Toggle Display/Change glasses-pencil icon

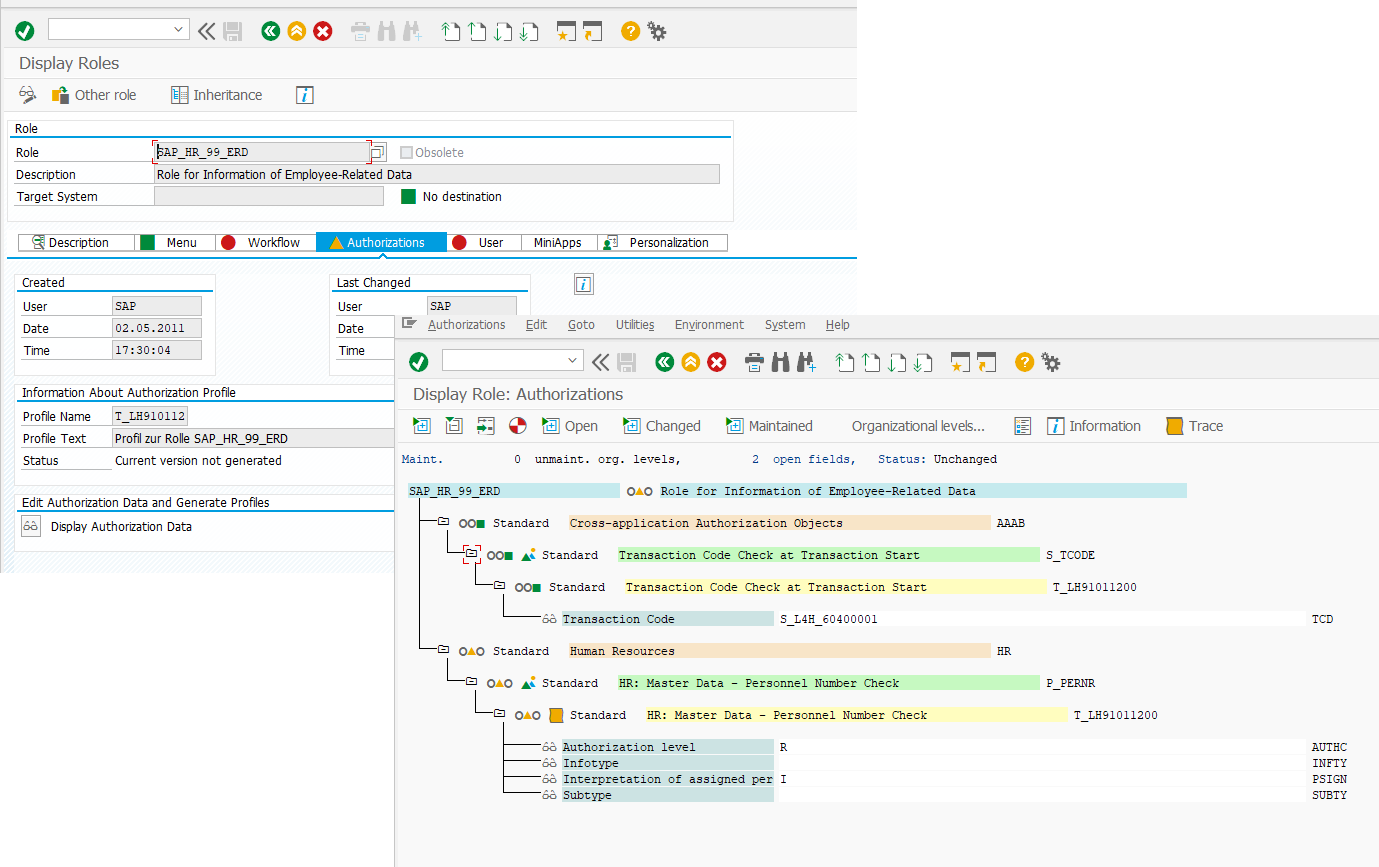pyautogui.click(x=27, y=95)
